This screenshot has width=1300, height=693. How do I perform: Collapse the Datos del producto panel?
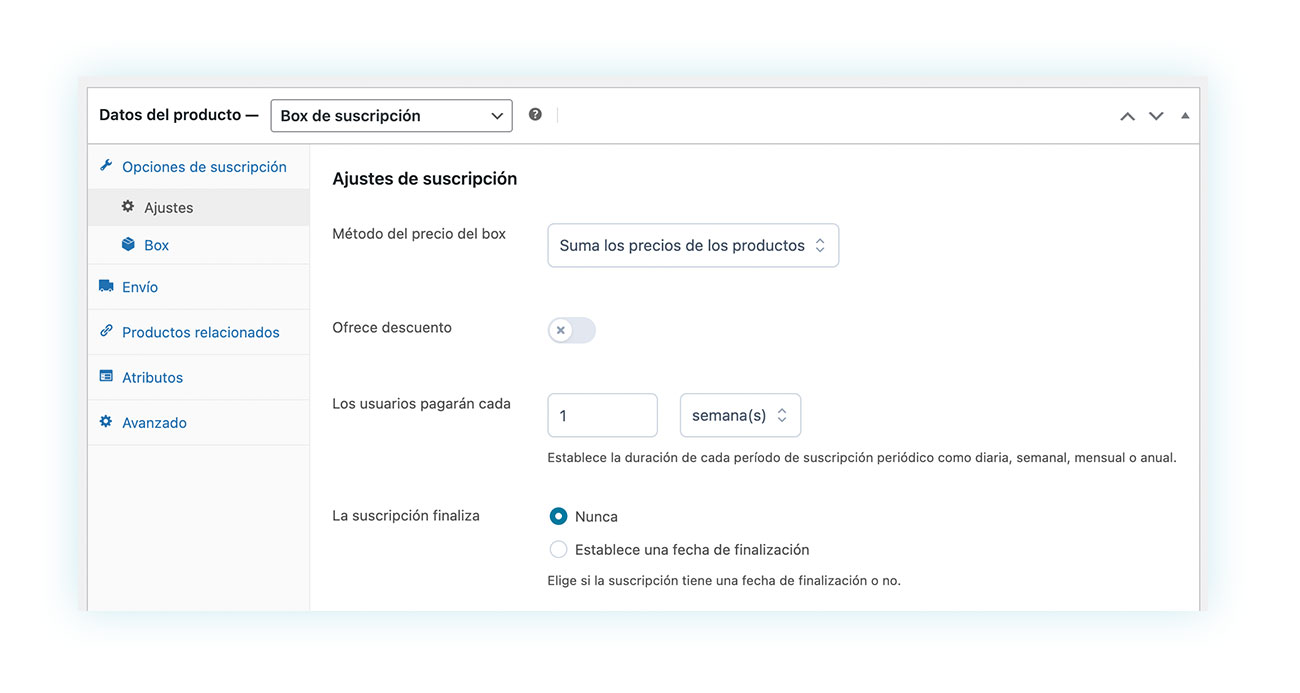(1185, 115)
